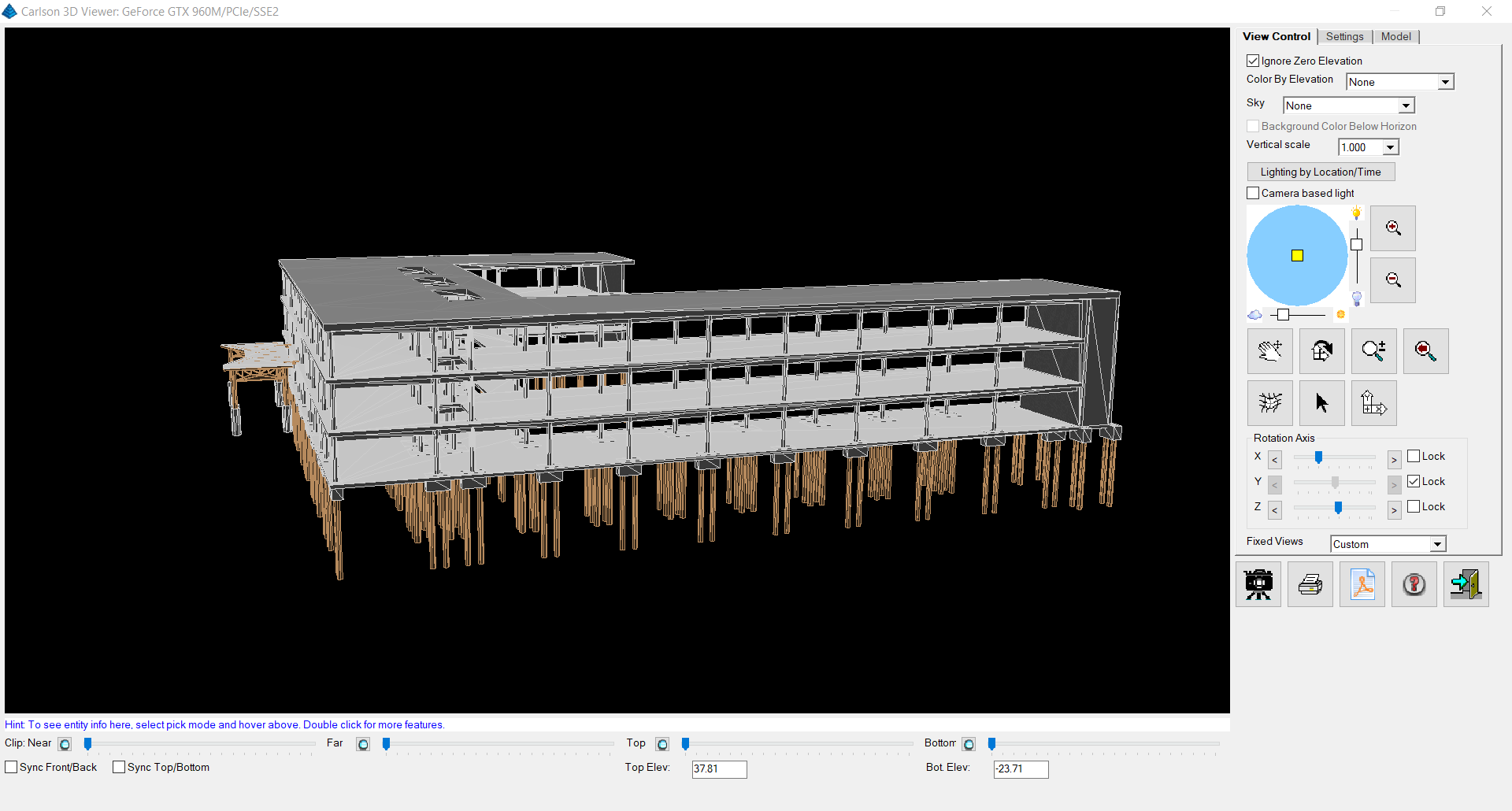Click the zoom out magnifier button
The image size is (1512, 811).
[1392, 280]
